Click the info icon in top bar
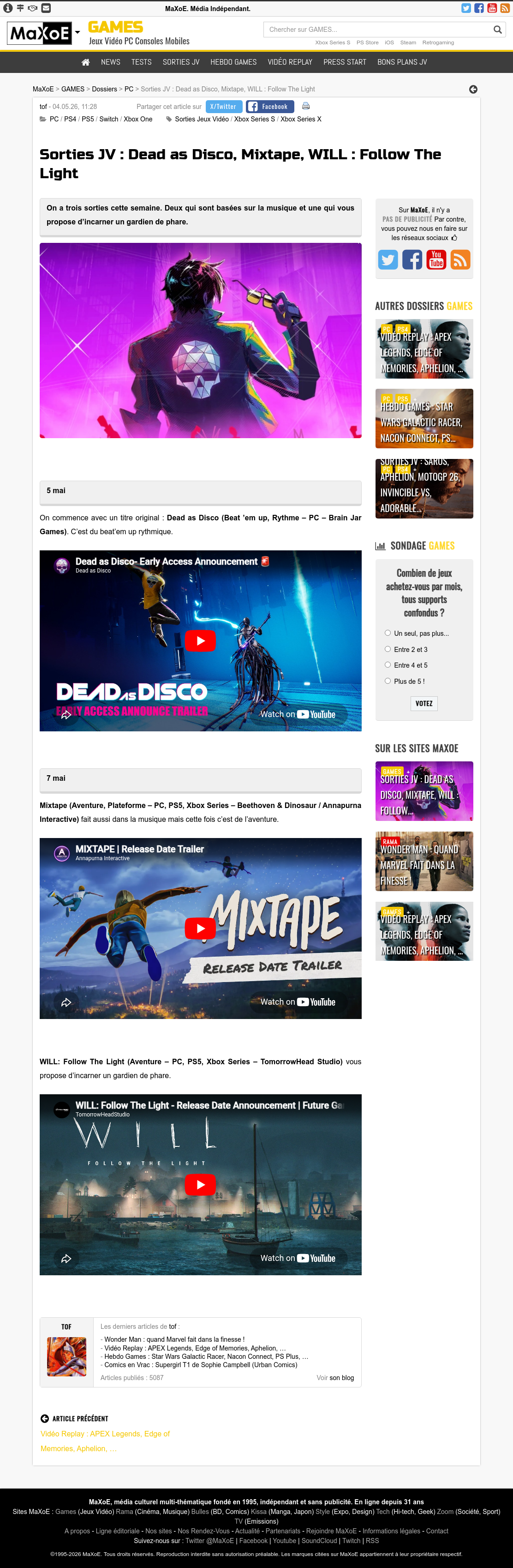This screenshot has height=1568, width=513. 8,8
